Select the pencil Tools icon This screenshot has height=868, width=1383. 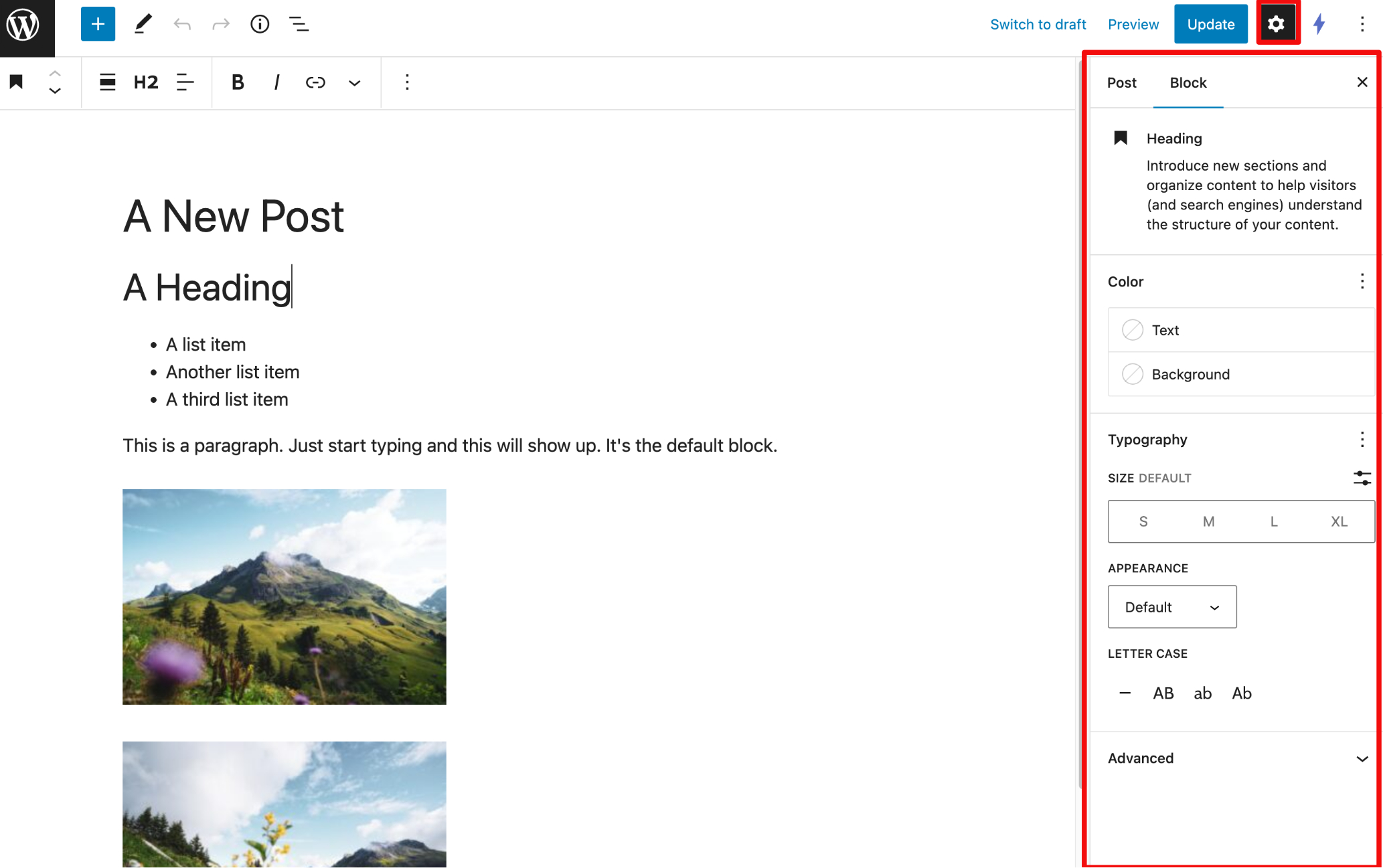tap(143, 24)
